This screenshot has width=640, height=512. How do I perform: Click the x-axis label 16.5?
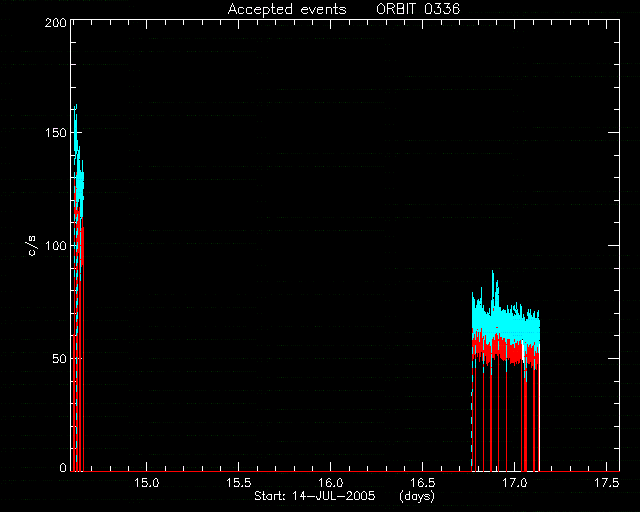[423, 483]
